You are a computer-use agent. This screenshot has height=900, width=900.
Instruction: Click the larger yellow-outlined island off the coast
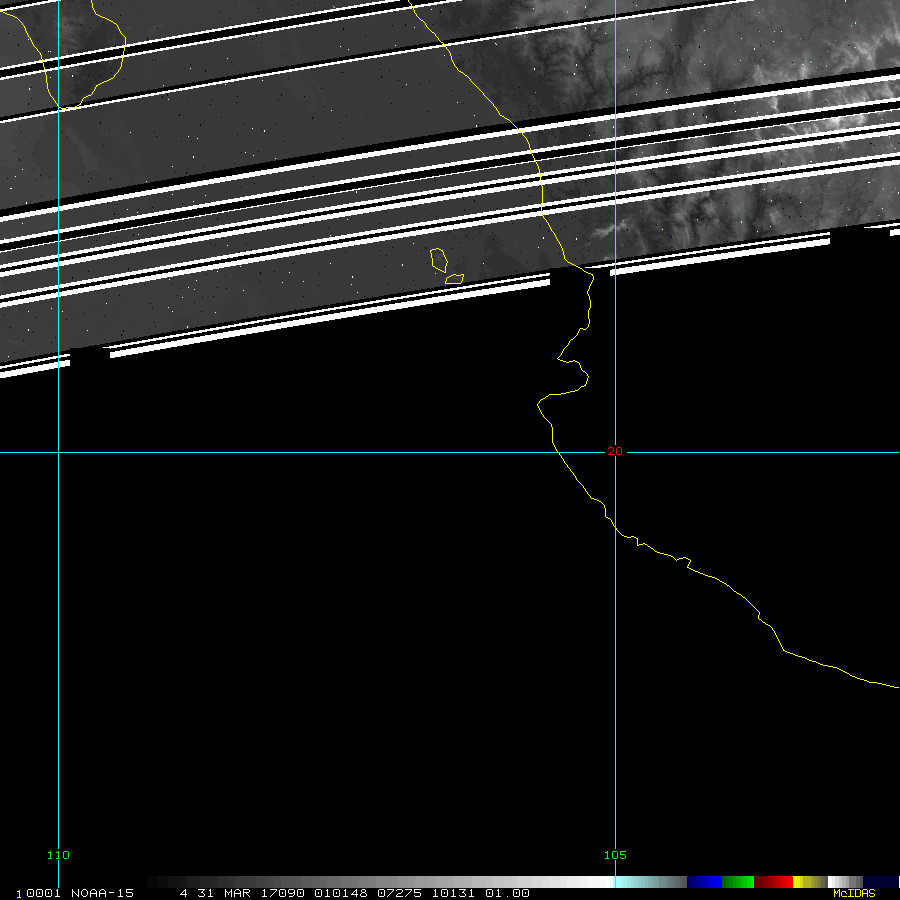tap(438, 260)
